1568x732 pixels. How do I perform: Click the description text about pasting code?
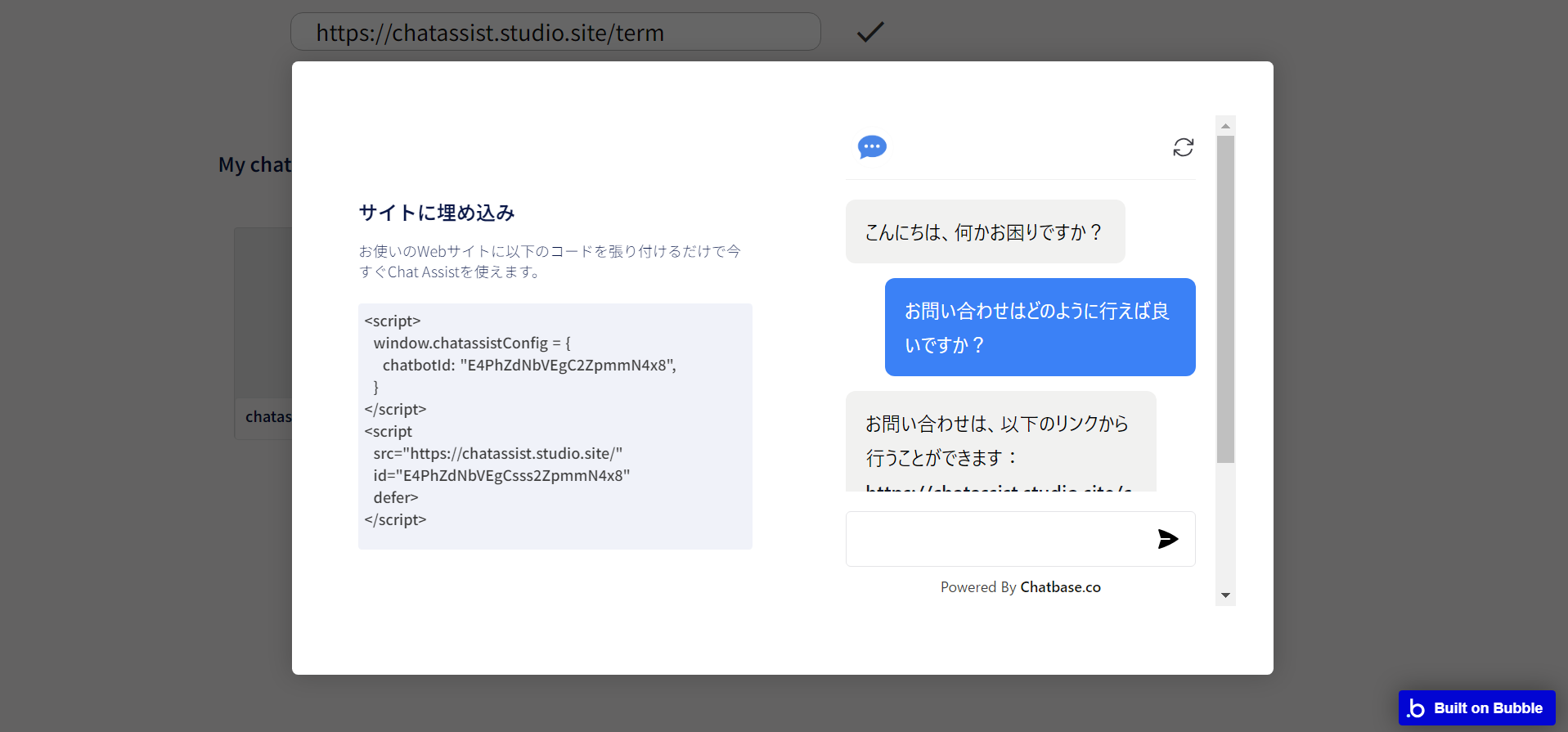pyautogui.click(x=550, y=262)
